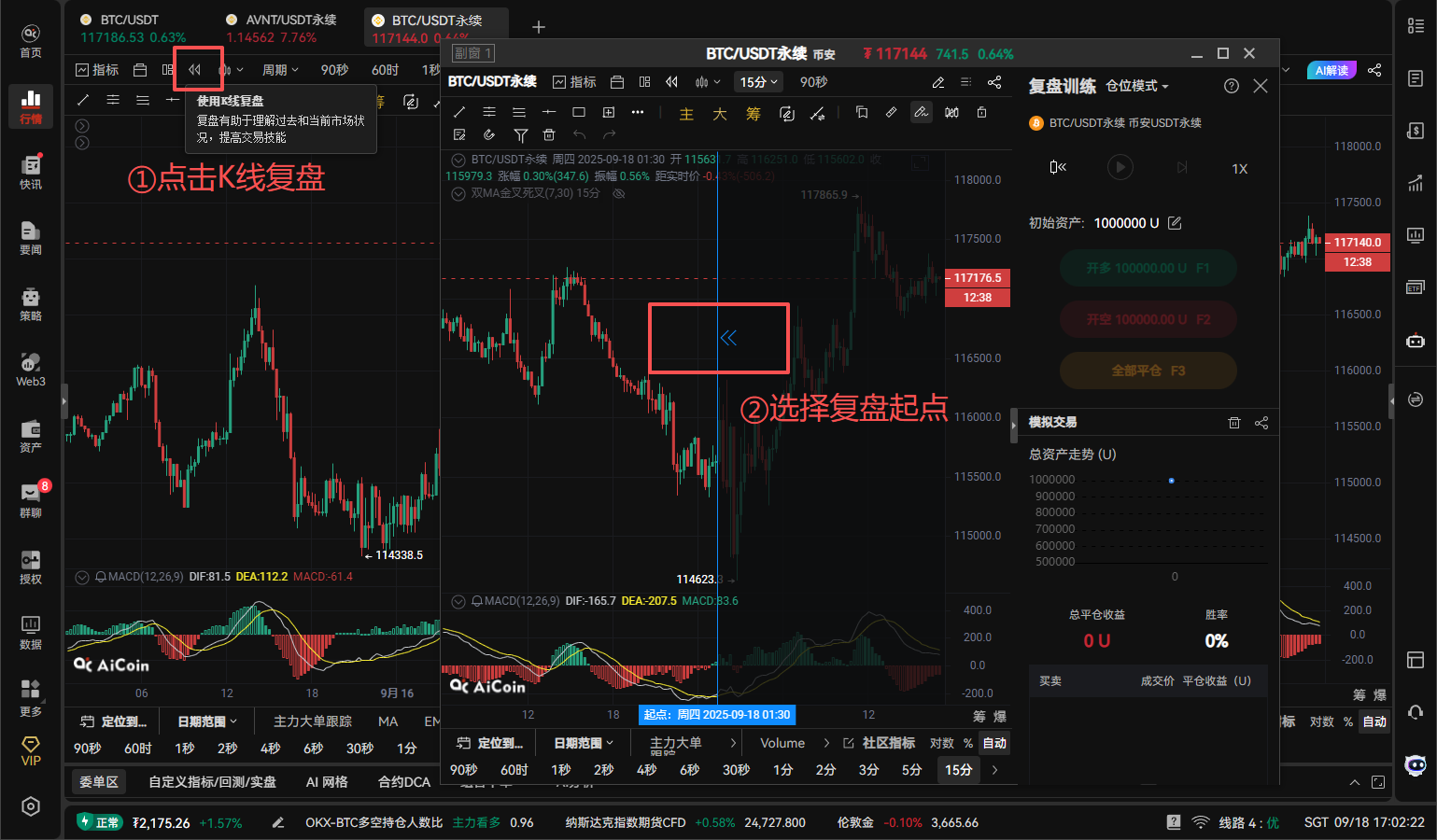Click the 筹 chip distribution button in toolbar
Viewport: 1437px width, 840px height.
tap(754, 114)
